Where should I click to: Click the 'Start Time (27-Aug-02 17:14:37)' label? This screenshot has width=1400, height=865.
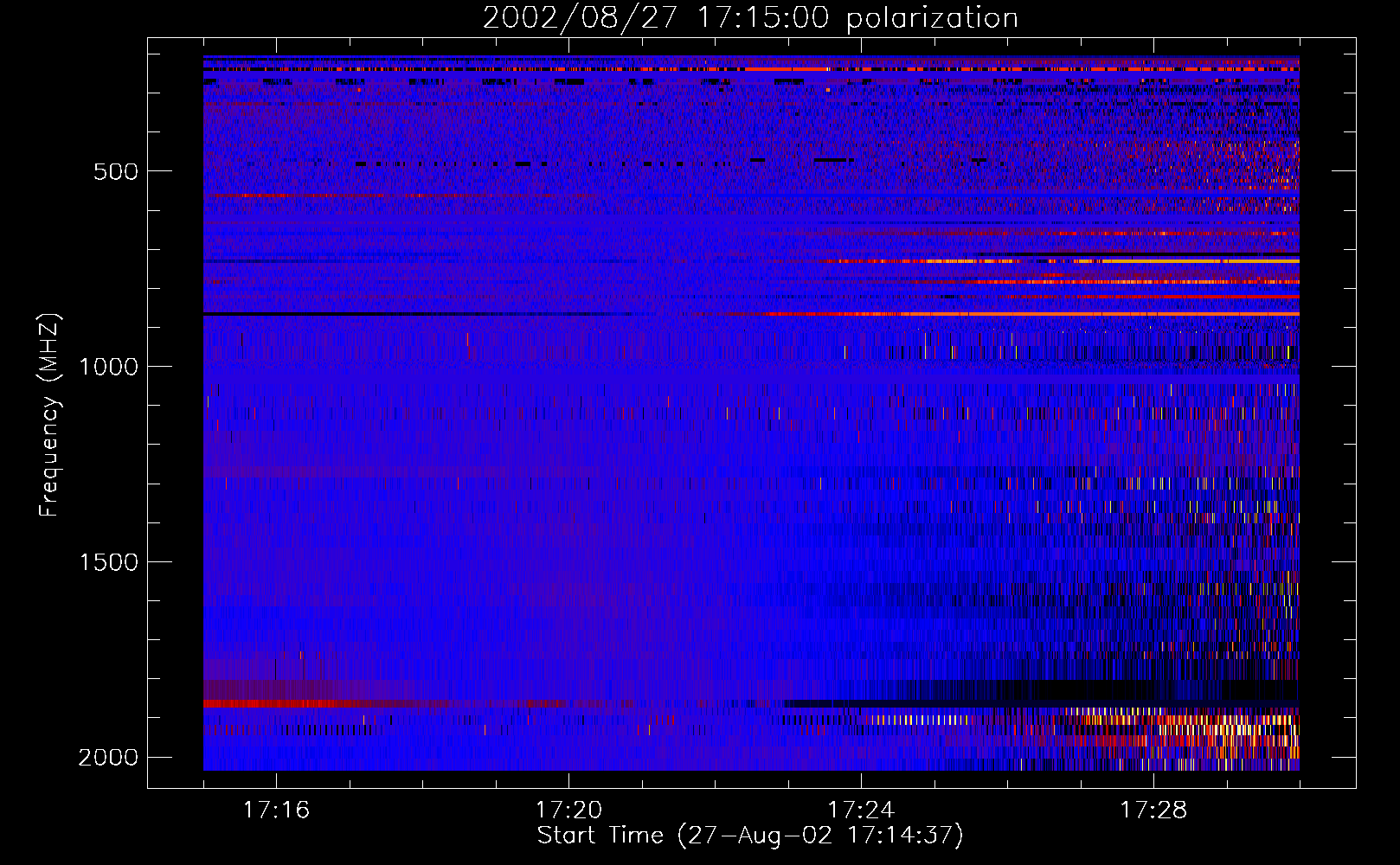point(750,836)
